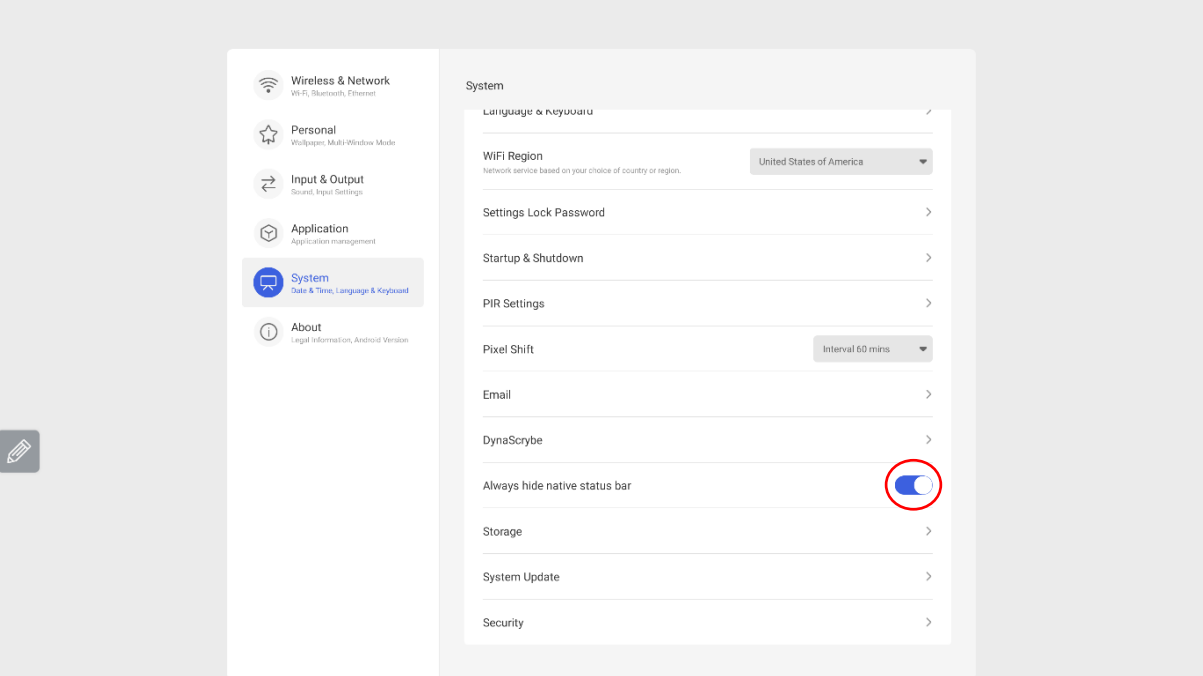
Task: Click the chevron on PIR Settings row
Action: (x=928, y=303)
